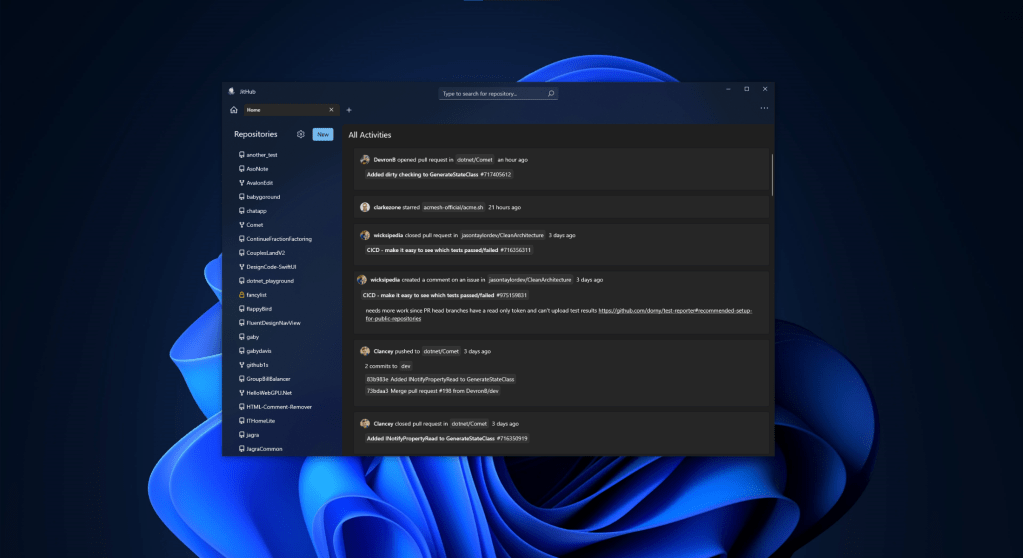Viewport: 1023px width, 558px height.
Task: Click the lock icon beside fancylist
Action: 242,295
